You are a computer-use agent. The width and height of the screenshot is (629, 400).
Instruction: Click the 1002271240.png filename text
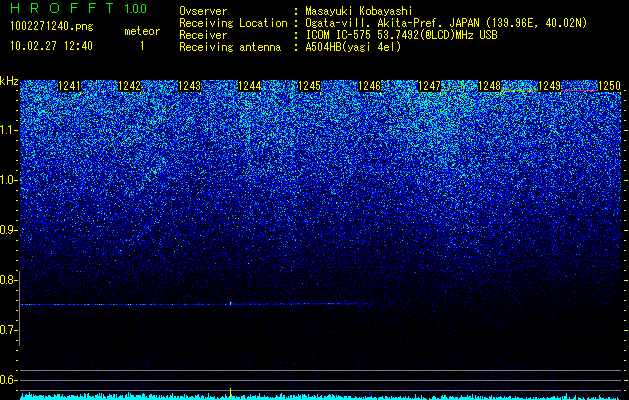pos(52,26)
